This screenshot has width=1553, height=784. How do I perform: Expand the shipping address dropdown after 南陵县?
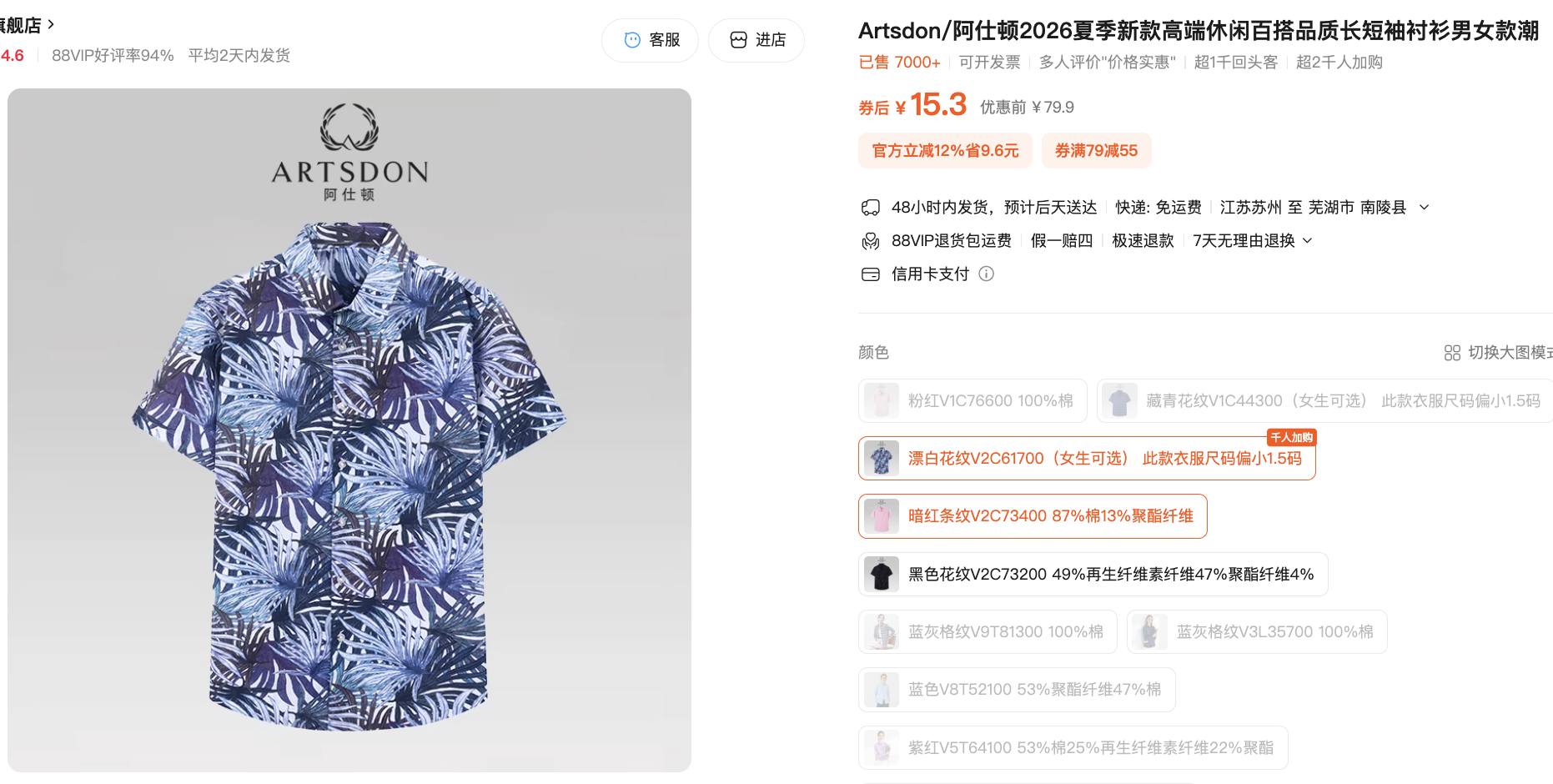click(1424, 207)
